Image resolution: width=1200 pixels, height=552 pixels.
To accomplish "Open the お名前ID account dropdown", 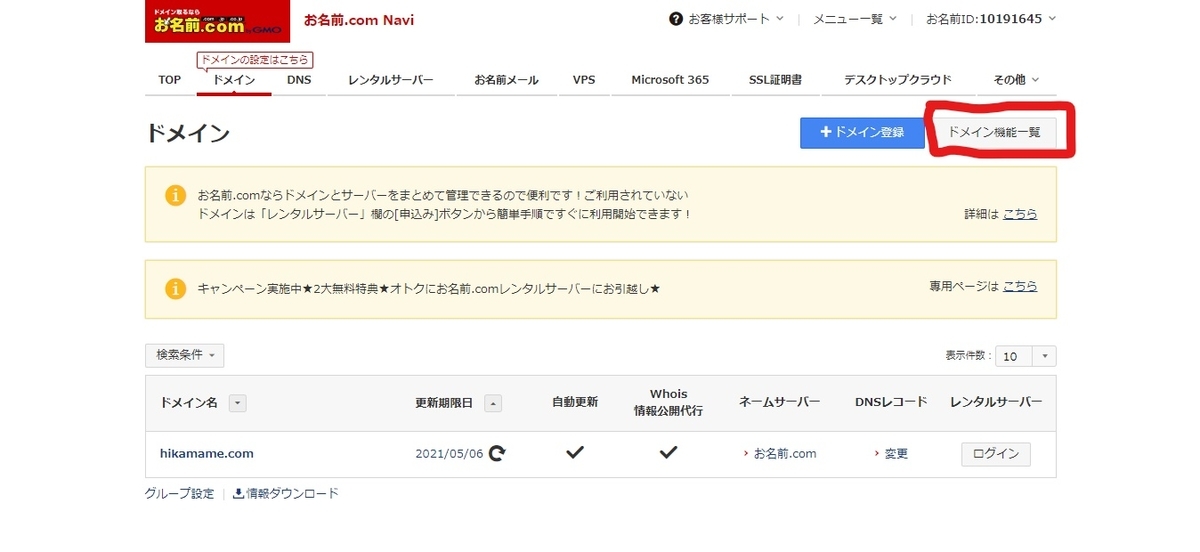I will tap(991, 19).
